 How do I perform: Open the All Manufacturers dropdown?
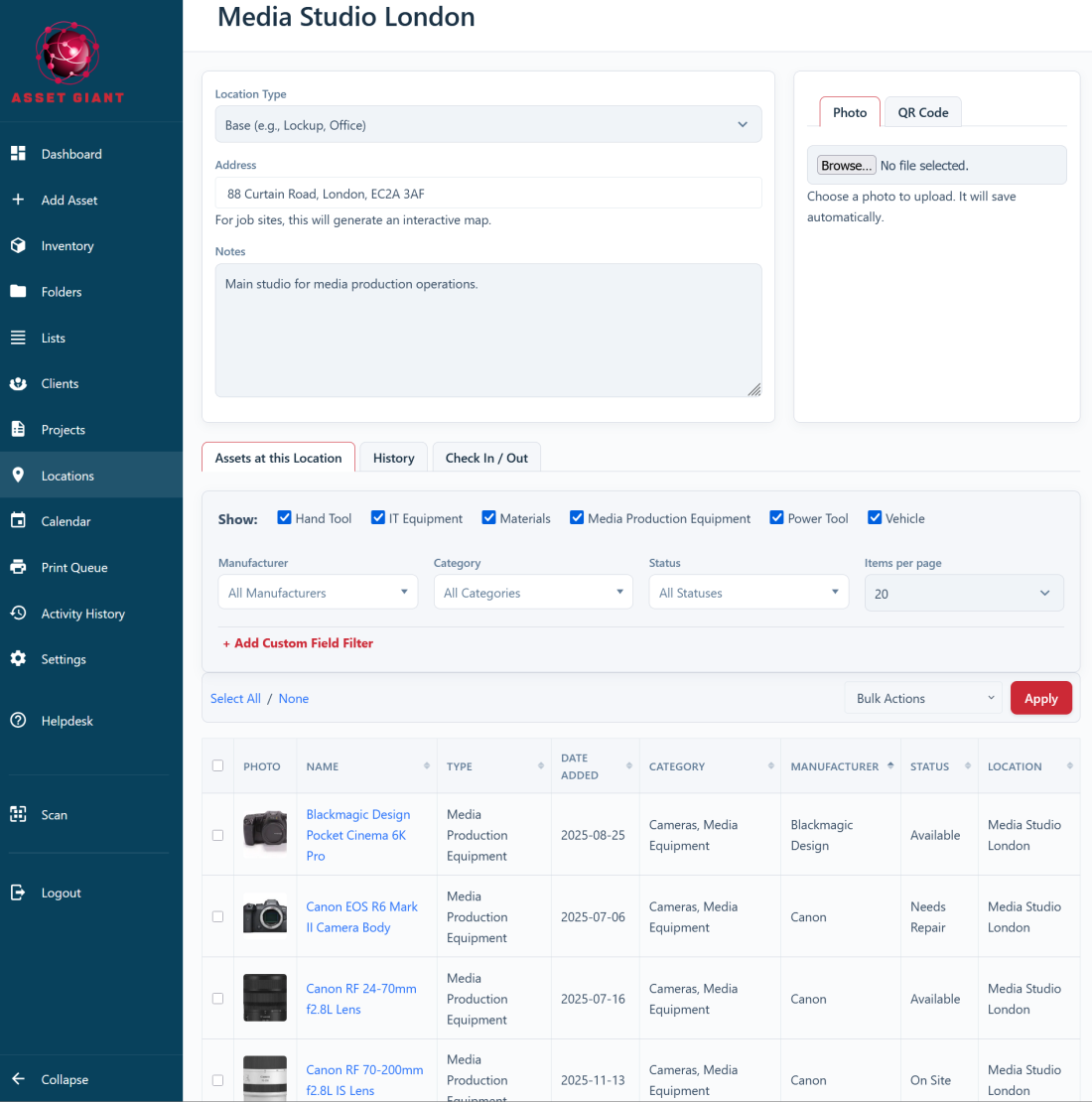pyautogui.click(x=318, y=593)
